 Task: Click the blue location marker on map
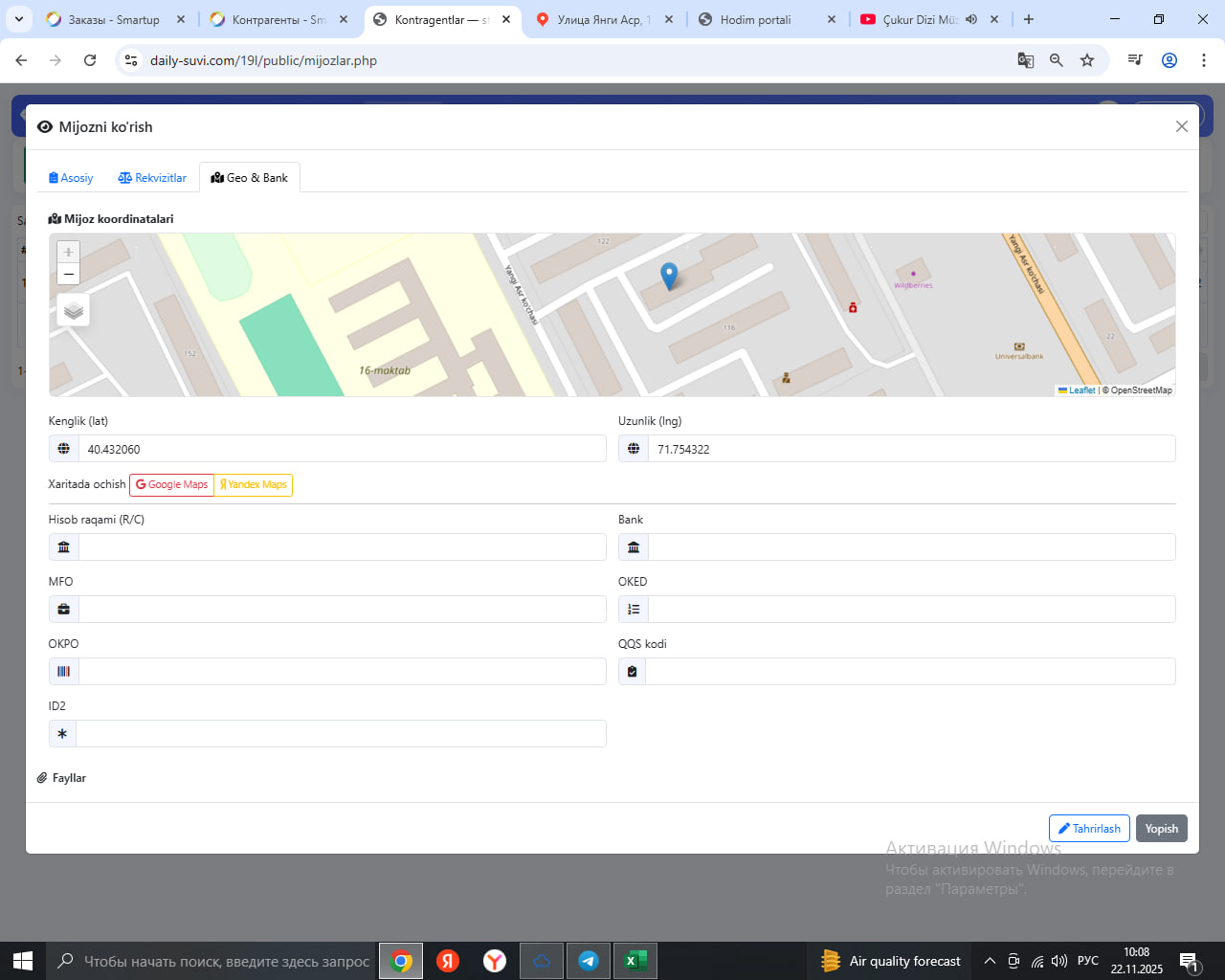(x=669, y=276)
